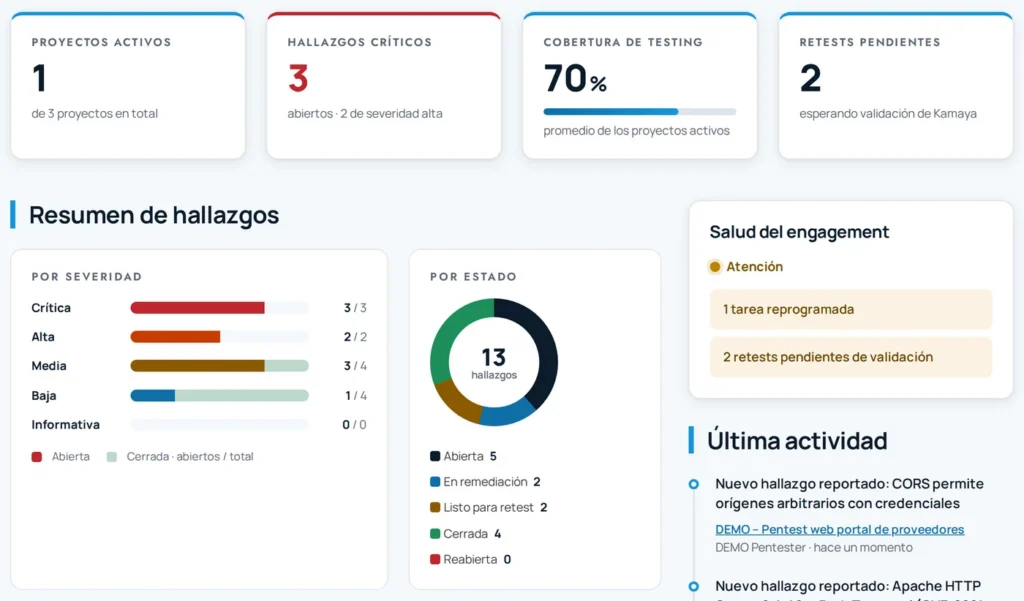Click the timeline marker for the Apache HTTP finding
This screenshot has height=601, width=1024.
pyautogui.click(x=694, y=586)
